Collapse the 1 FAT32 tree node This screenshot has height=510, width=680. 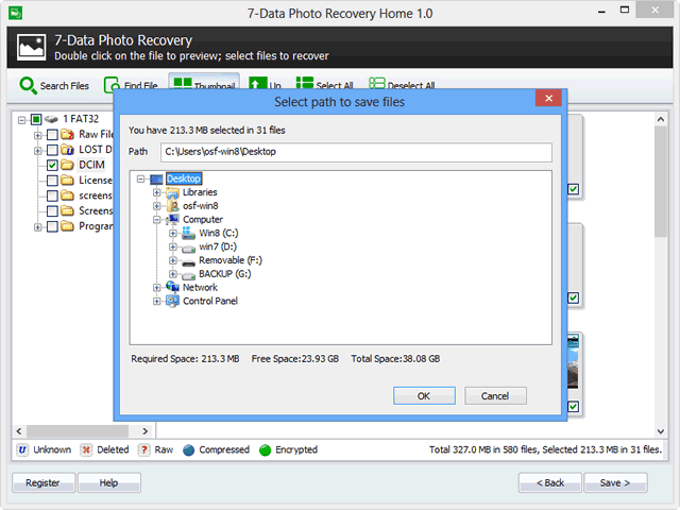click(x=21, y=120)
